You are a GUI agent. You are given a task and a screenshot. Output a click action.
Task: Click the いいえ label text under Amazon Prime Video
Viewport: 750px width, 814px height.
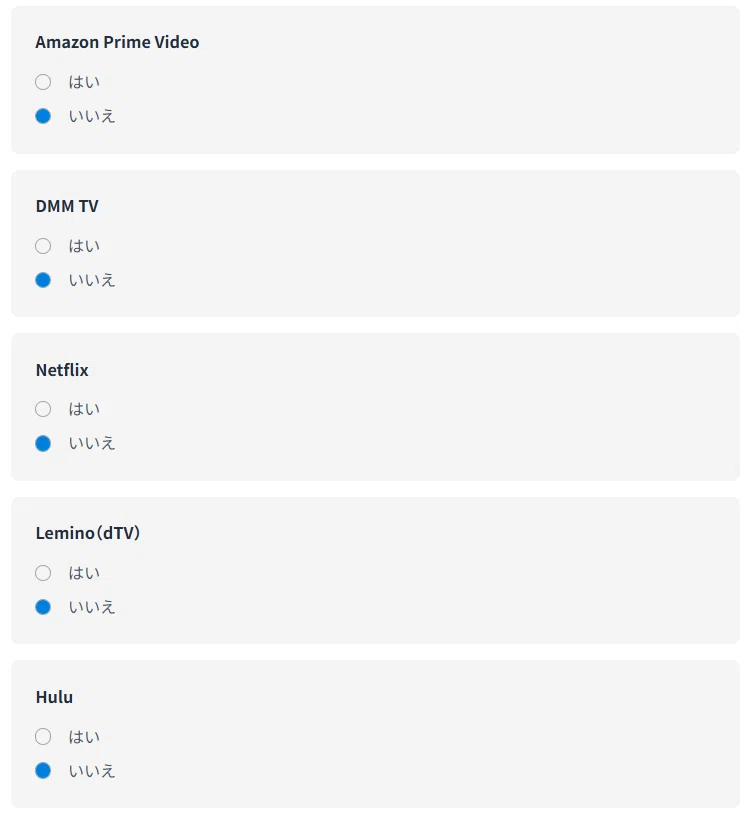(x=92, y=116)
